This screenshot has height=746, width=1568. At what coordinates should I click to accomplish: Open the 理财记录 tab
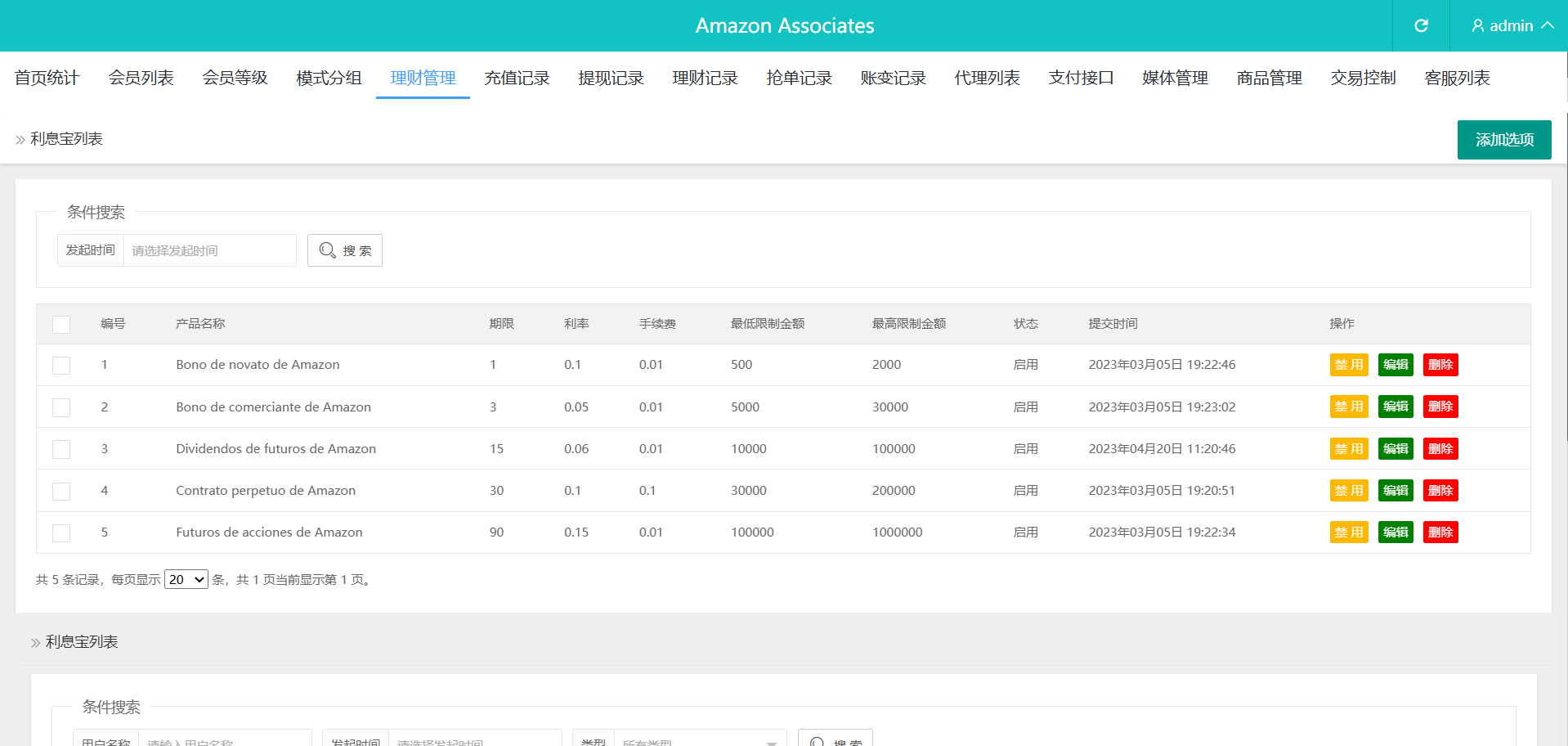[705, 78]
